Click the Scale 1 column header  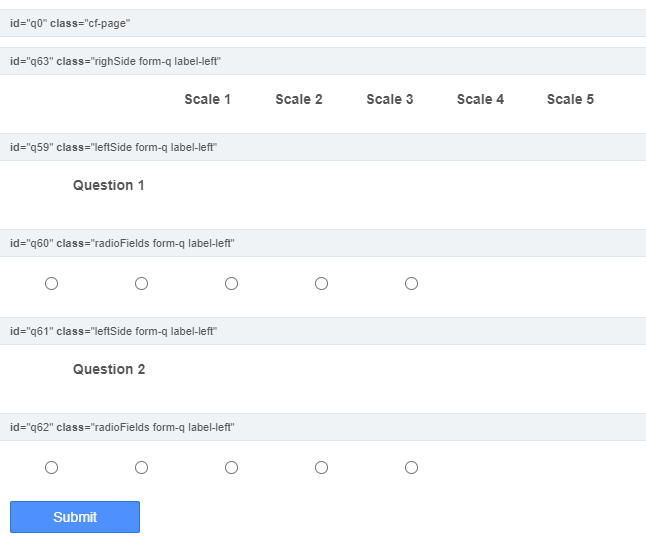(x=207, y=99)
